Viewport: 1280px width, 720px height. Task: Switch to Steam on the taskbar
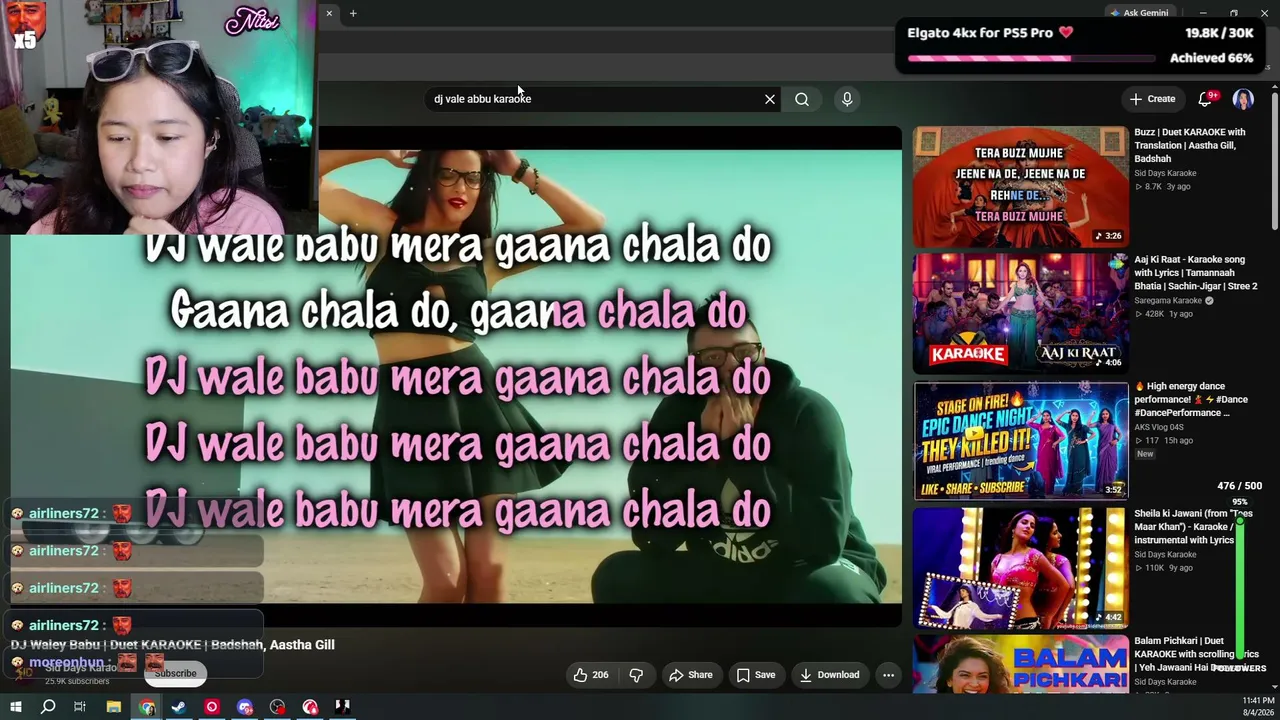179,707
